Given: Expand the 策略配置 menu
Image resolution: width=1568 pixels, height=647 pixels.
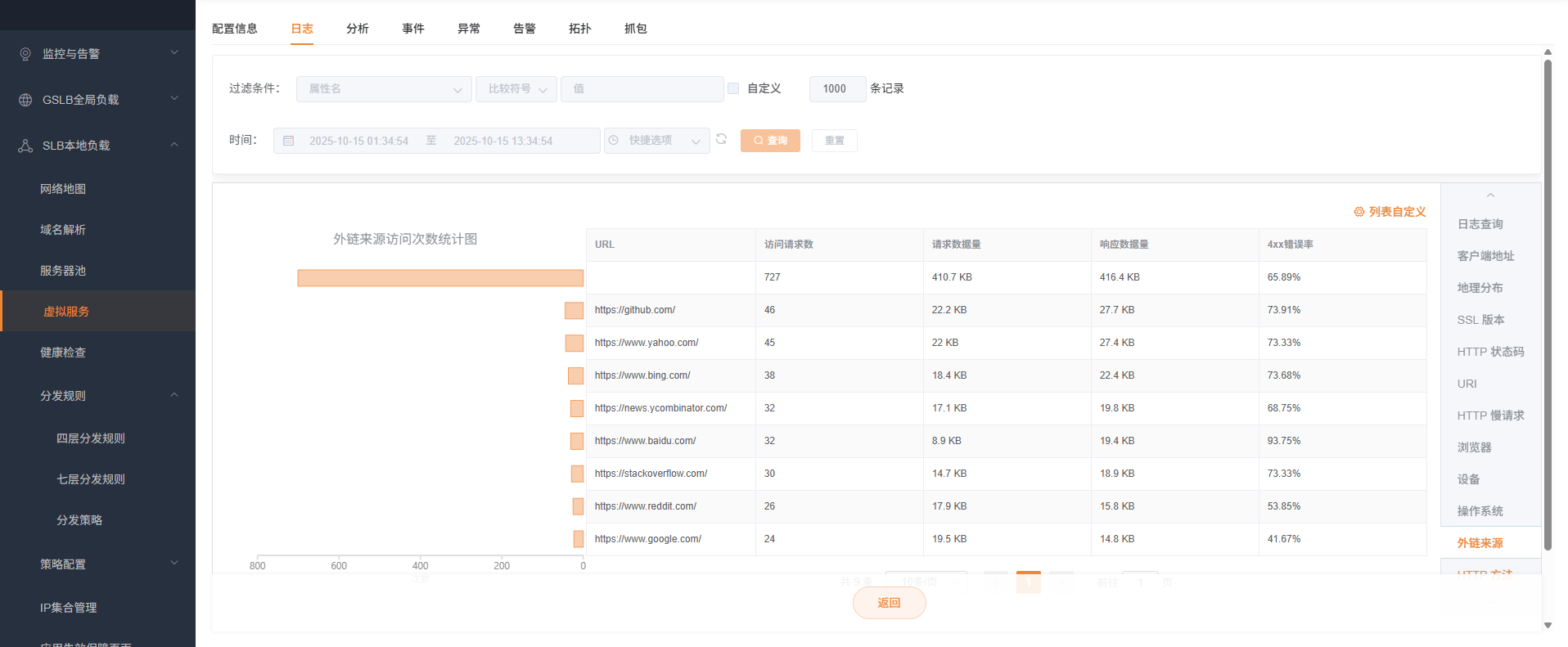Looking at the screenshot, I should 173,564.
